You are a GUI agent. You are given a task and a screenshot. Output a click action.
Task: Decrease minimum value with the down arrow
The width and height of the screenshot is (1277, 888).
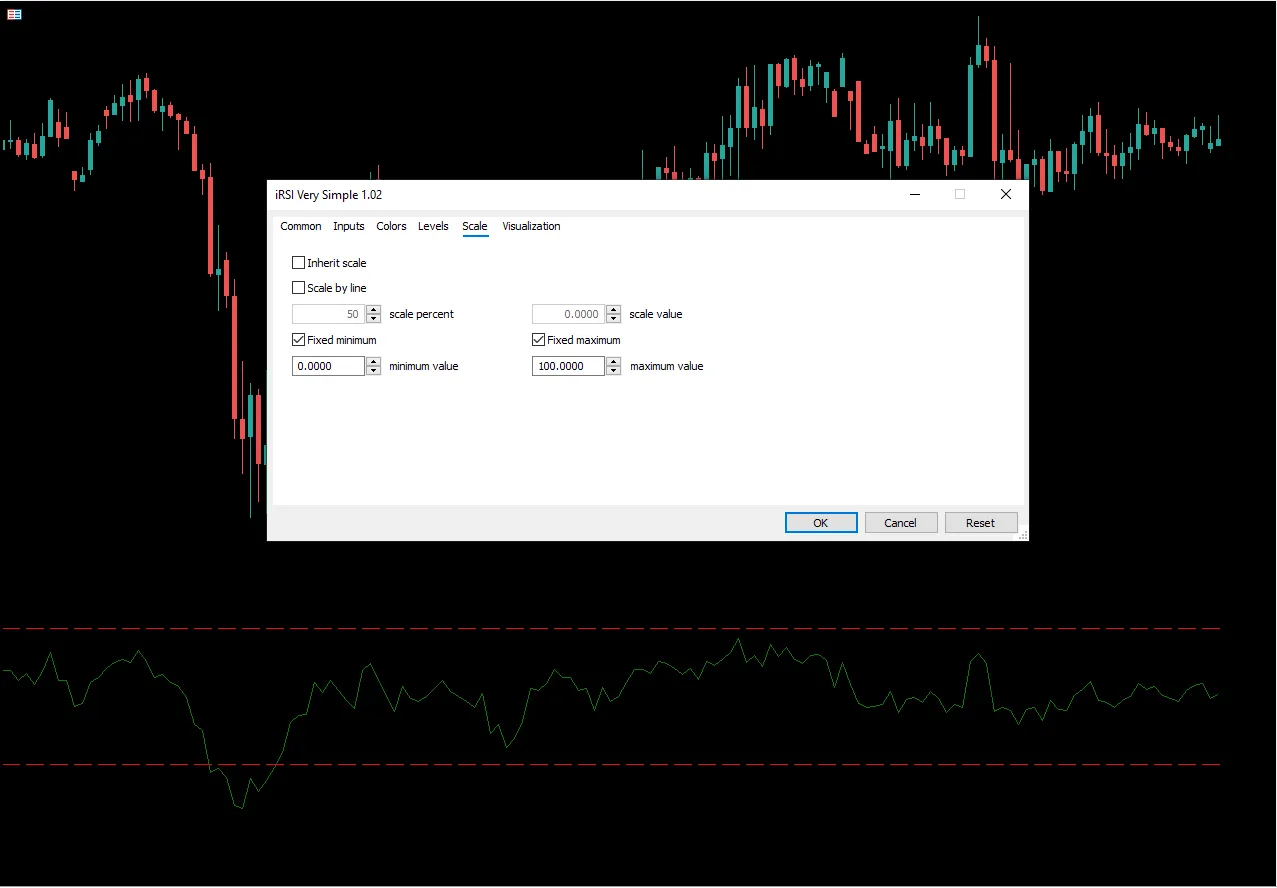(x=374, y=371)
